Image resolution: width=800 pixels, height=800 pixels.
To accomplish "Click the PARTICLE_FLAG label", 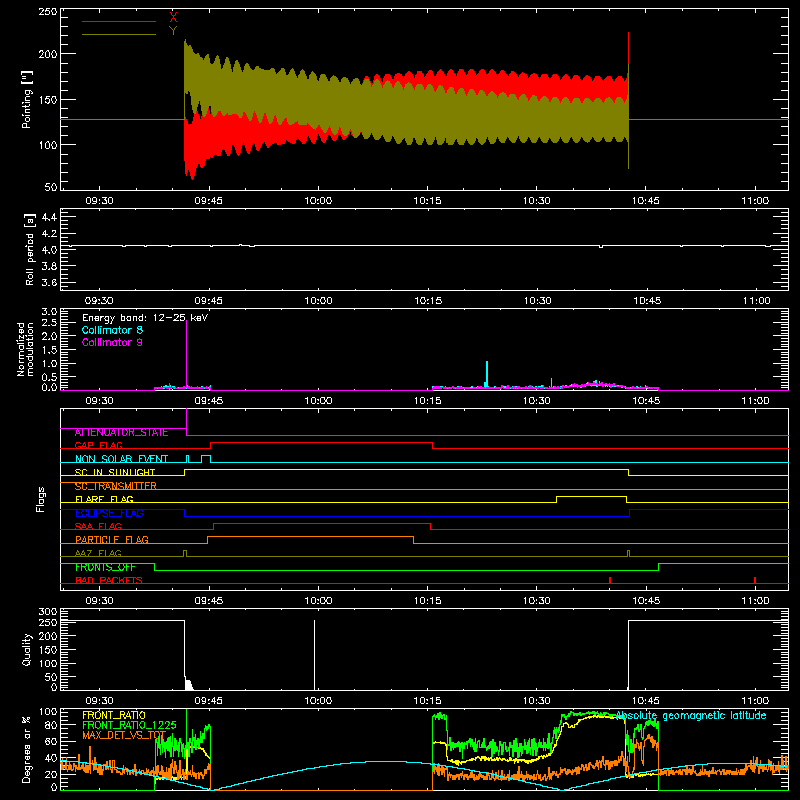I will [x=112, y=539].
